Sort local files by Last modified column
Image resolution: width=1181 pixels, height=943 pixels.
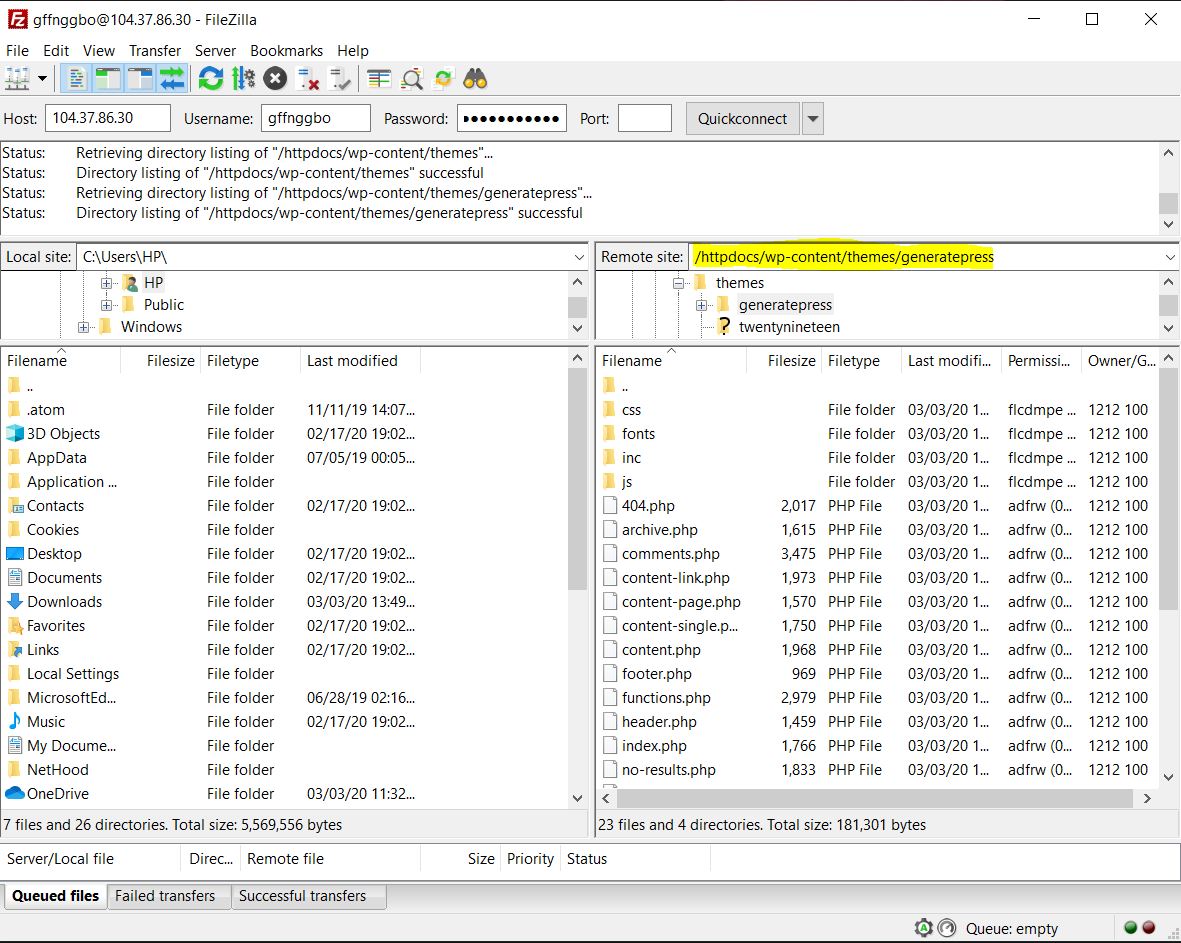tap(360, 361)
